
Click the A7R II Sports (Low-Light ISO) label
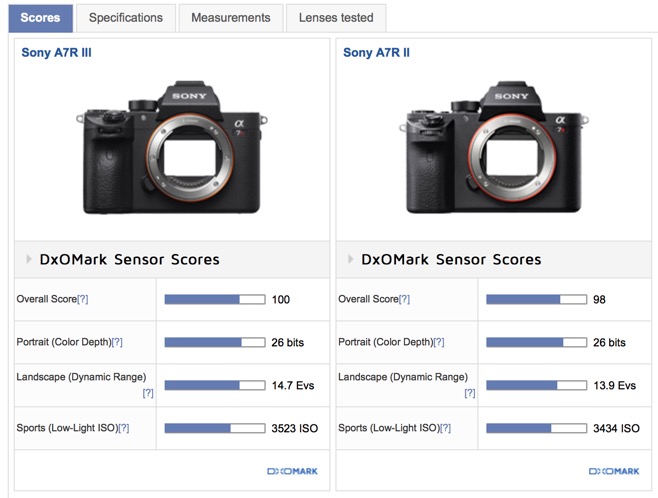coord(389,428)
